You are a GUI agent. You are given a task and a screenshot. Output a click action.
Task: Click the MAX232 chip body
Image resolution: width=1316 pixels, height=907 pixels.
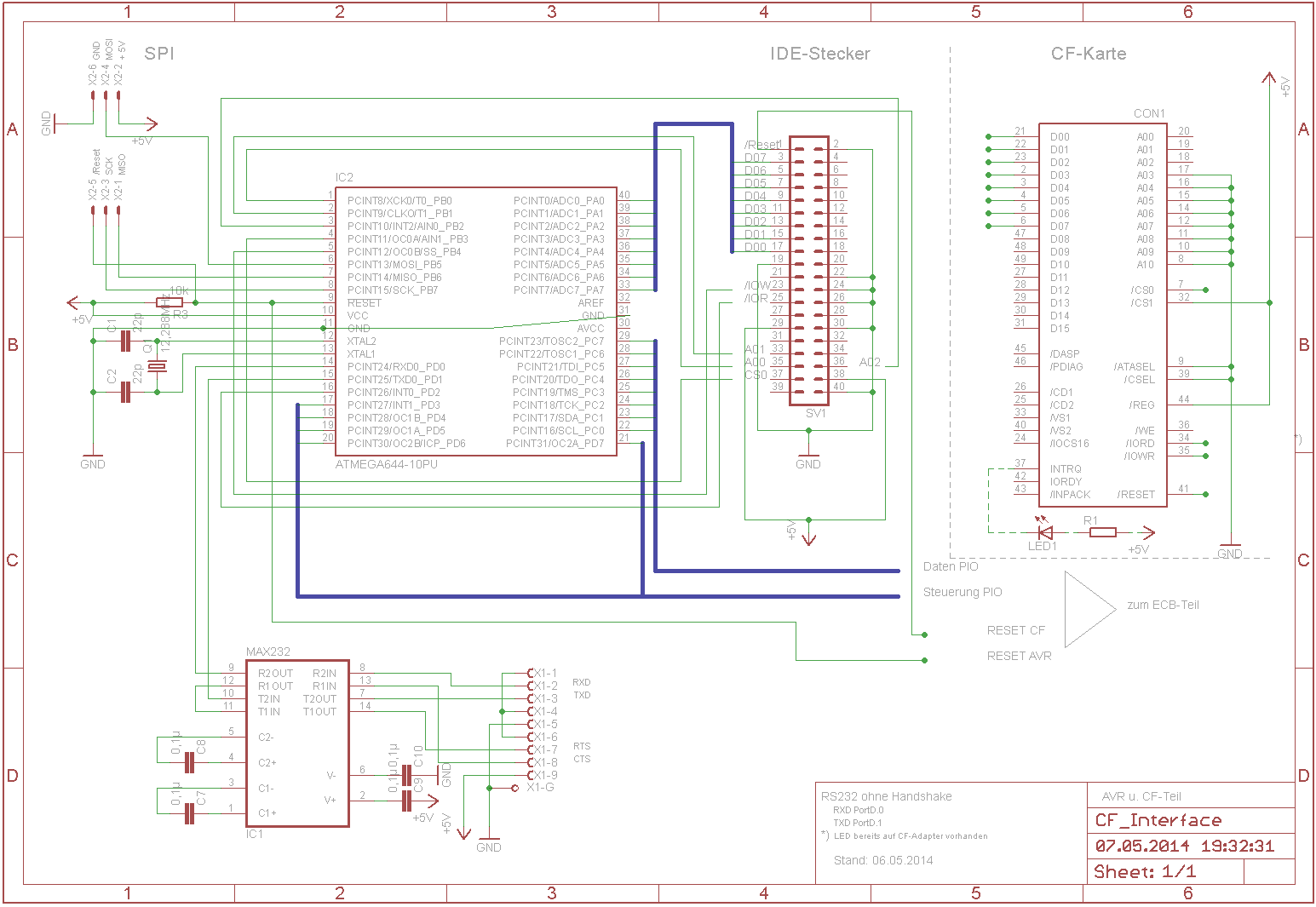[297, 743]
